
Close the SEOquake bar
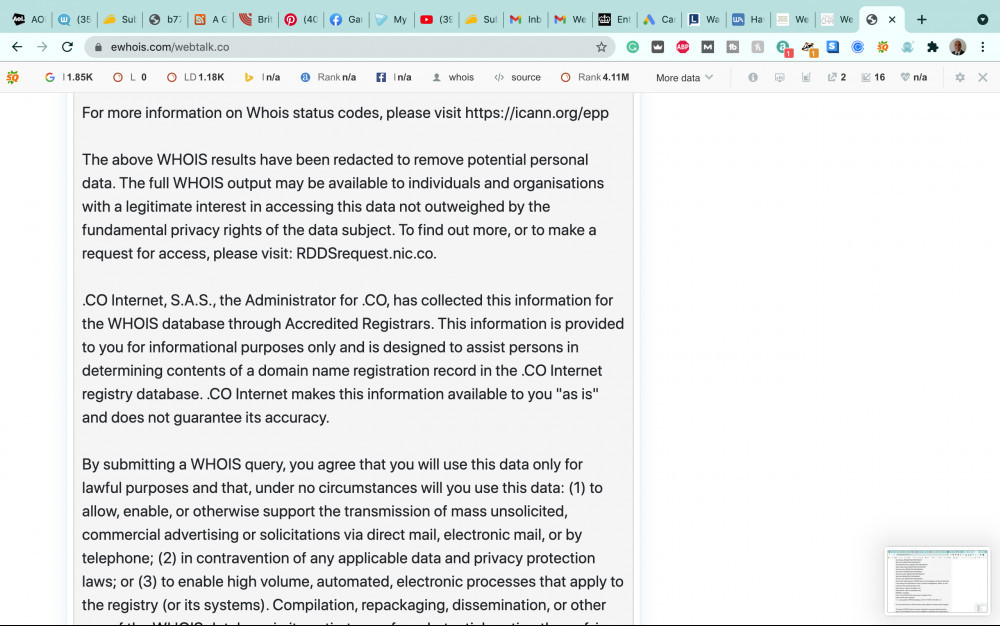983,77
